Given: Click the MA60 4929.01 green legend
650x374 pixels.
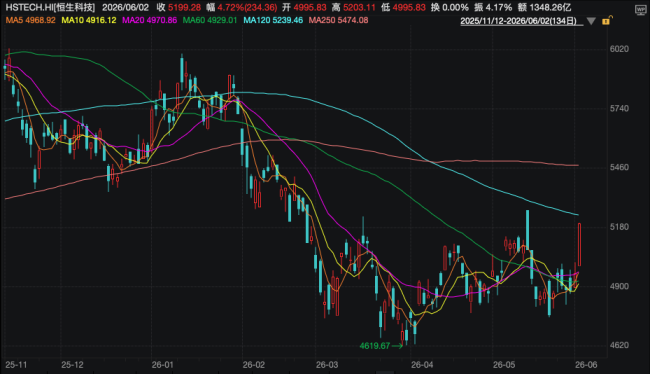Looking at the screenshot, I should (x=210, y=20).
